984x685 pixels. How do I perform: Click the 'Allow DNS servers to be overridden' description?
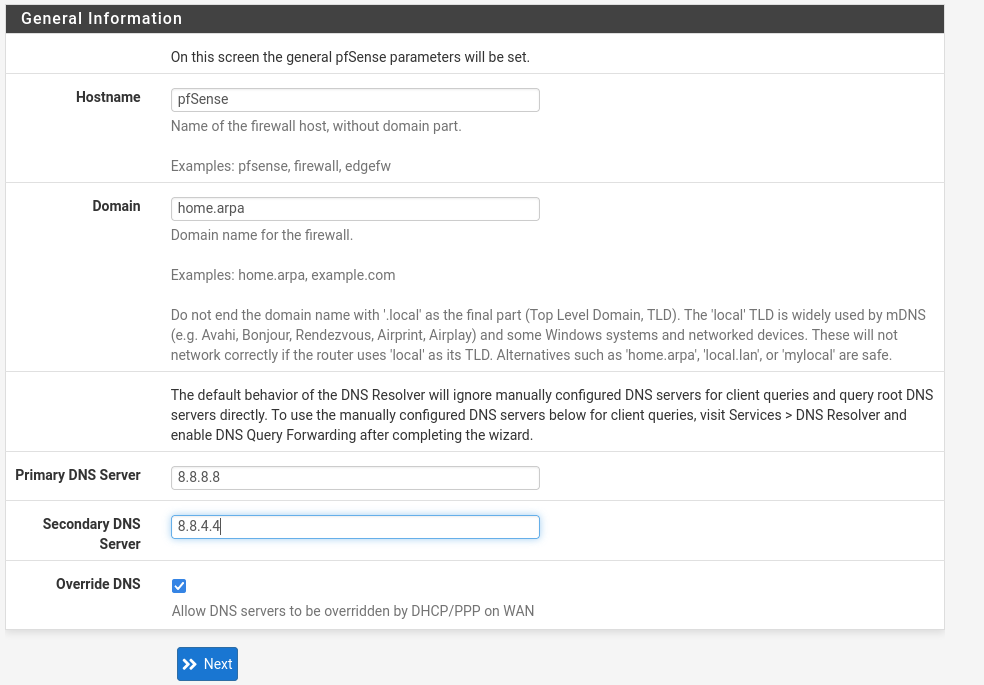coord(353,611)
